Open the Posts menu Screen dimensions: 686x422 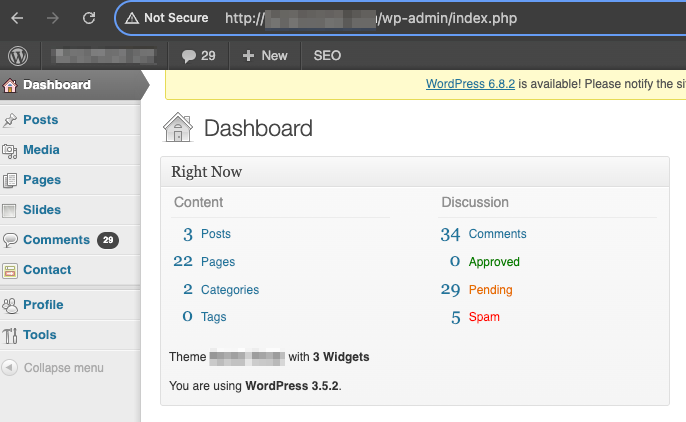click(x=41, y=120)
